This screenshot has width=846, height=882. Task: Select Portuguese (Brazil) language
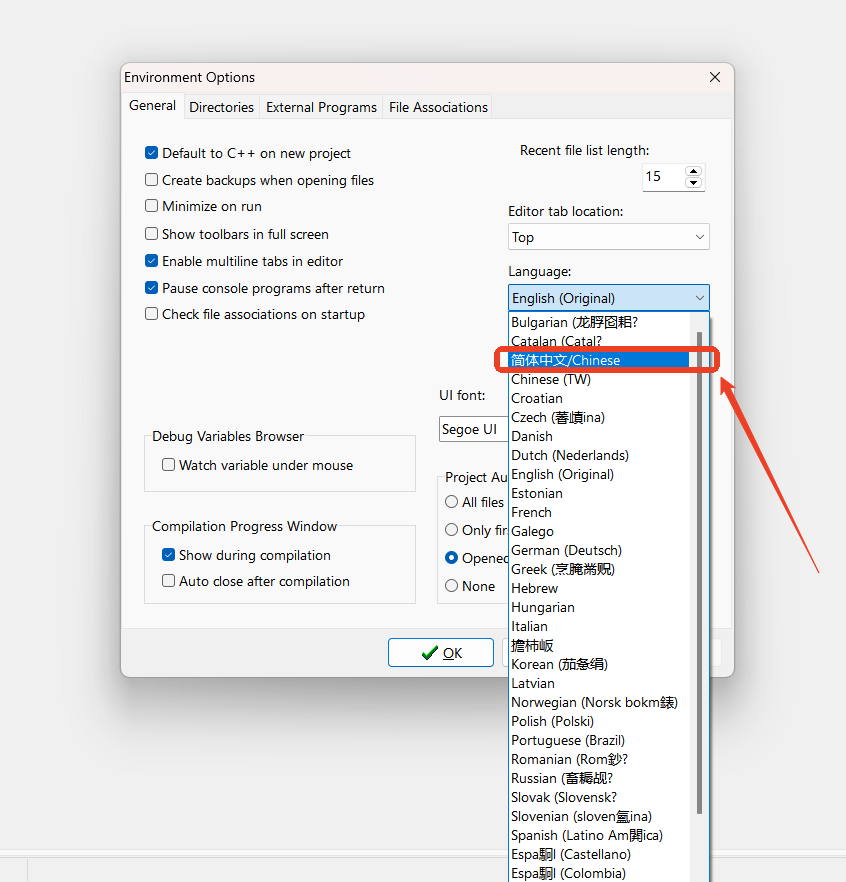click(x=599, y=741)
